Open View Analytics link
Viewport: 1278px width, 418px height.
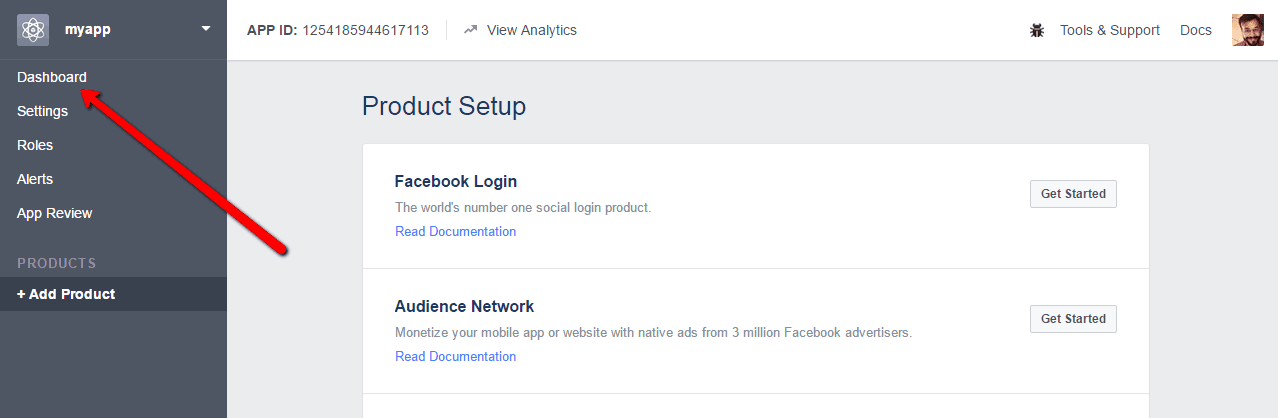pos(532,30)
